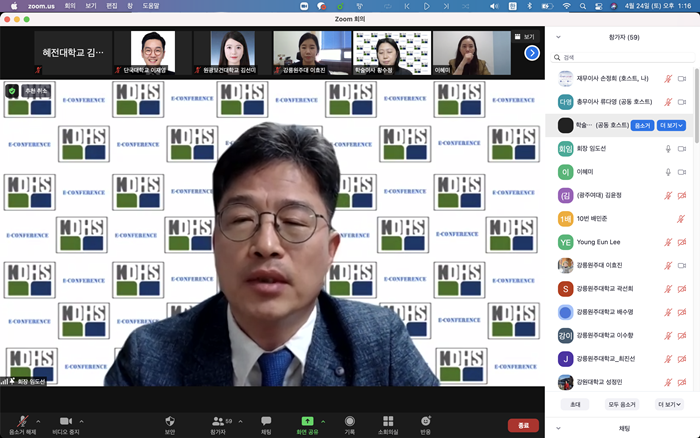Select 이혜미 video thumbnail
700x438 pixels.
click(472, 52)
